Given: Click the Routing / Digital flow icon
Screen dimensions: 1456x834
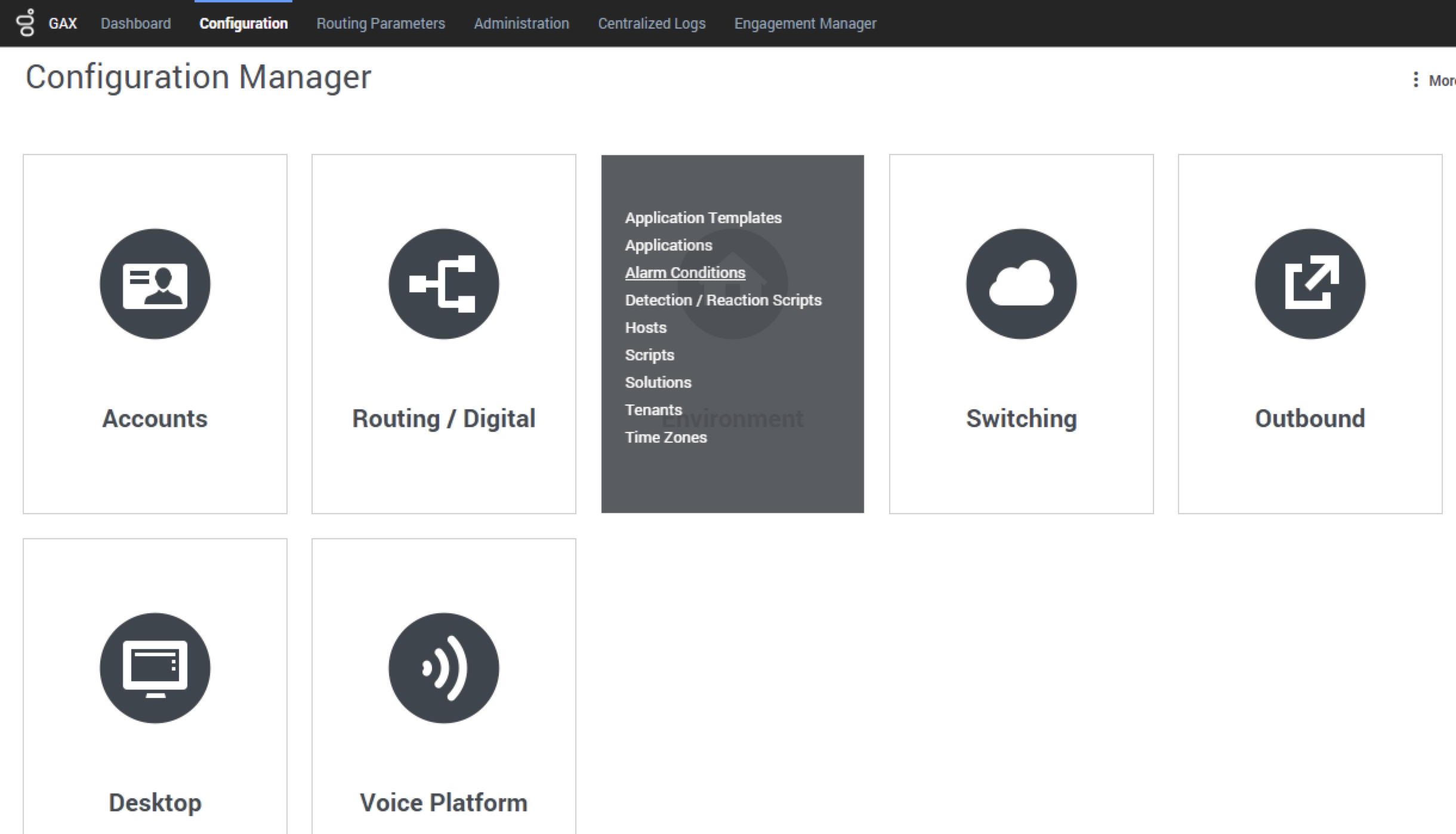Looking at the screenshot, I should point(443,284).
